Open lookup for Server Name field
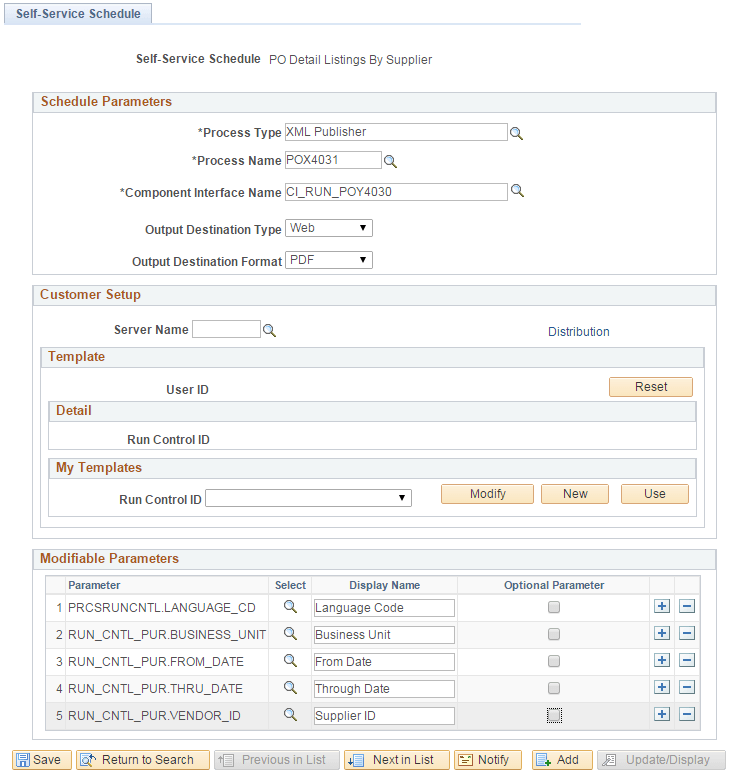Image resolution: width=731 pixels, height=774 pixels. click(269, 331)
